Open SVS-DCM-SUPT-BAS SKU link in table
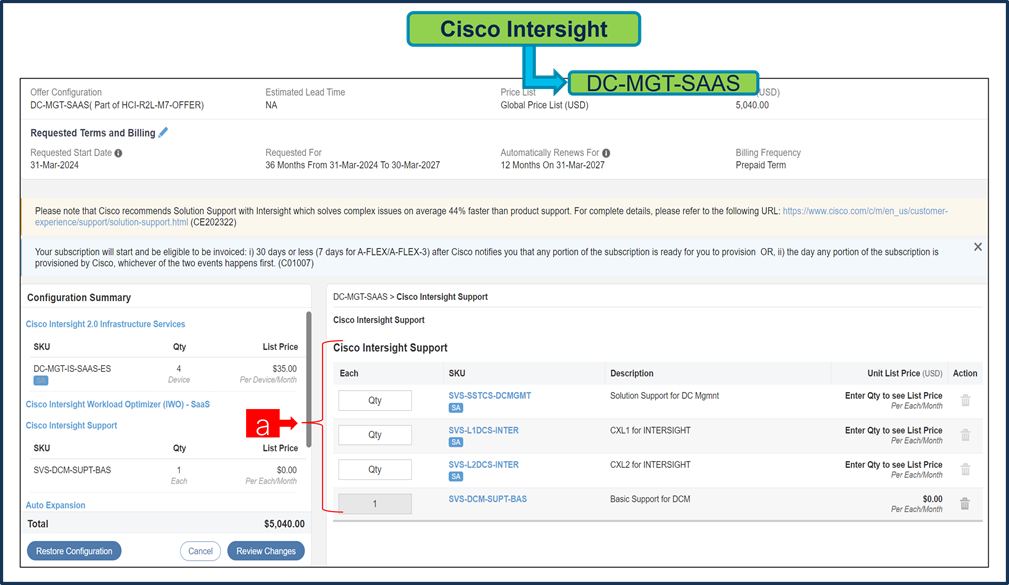The width and height of the screenshot is (1009, 585). pyautogui.click(x=488, y=499)
